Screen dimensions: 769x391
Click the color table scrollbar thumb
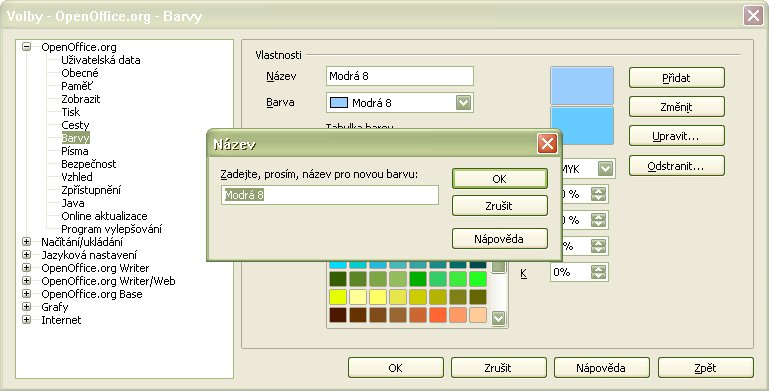pos(499,267)
